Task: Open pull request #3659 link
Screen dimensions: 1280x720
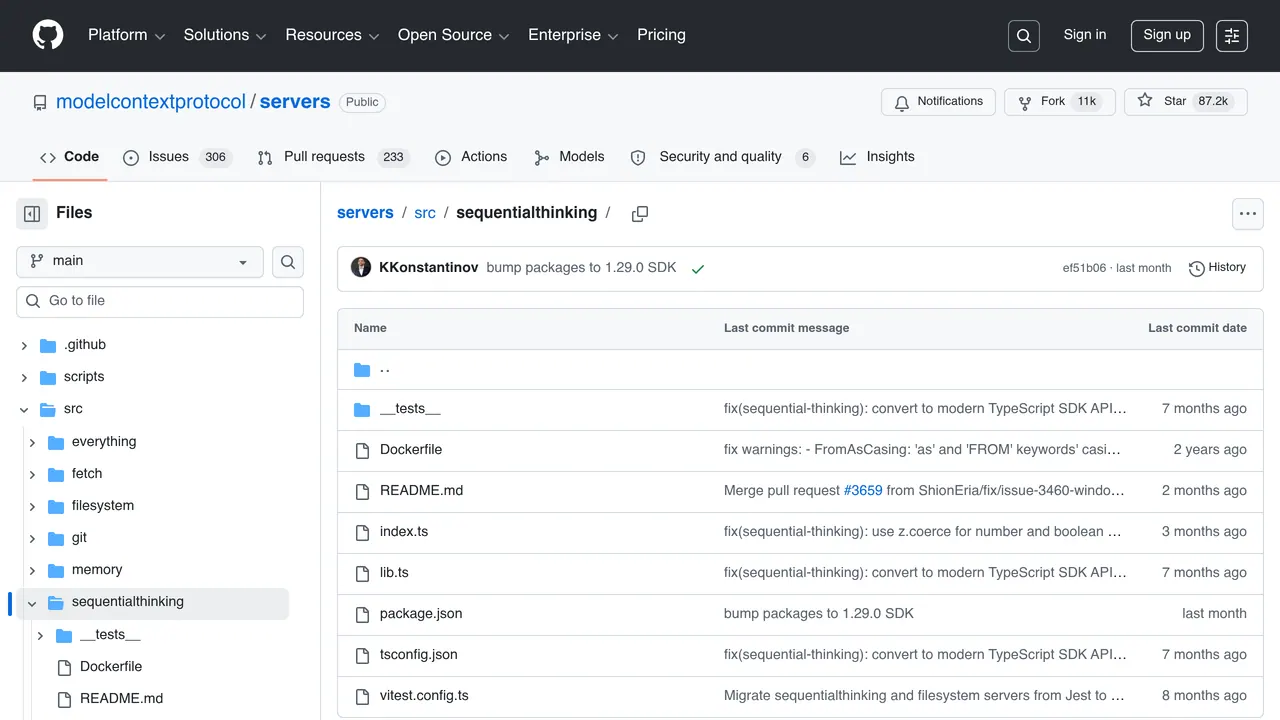Action: (863, 491)
